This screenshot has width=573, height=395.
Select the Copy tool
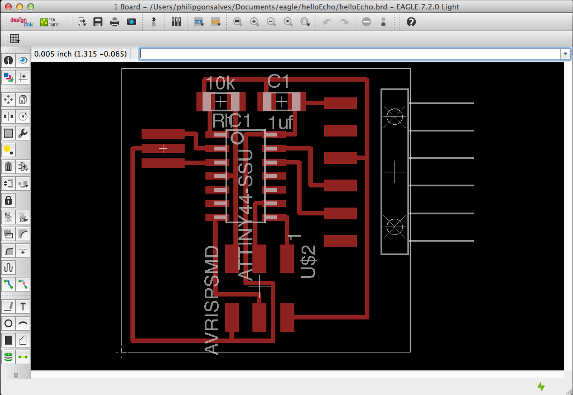pos(23,99)
